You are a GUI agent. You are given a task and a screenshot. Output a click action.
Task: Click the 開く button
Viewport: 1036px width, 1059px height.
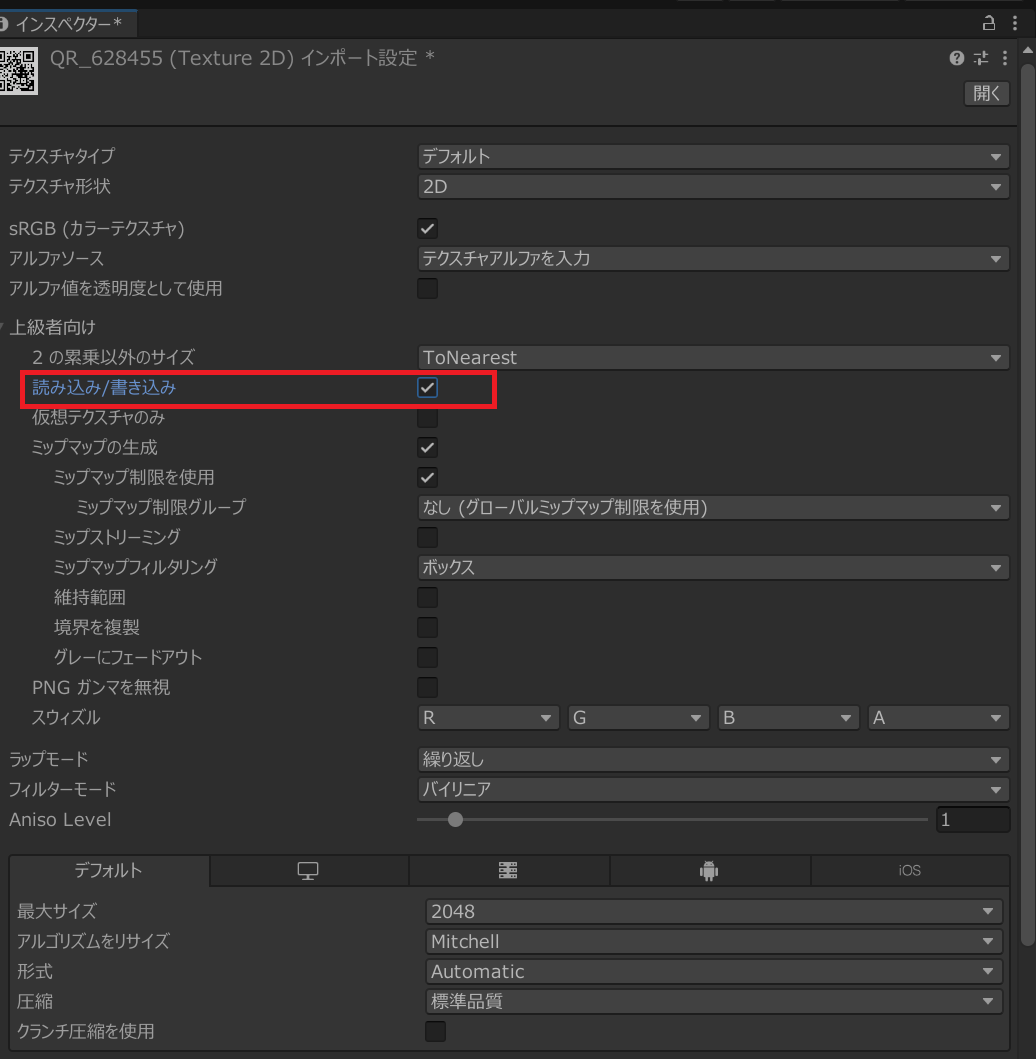coord(986,93)
